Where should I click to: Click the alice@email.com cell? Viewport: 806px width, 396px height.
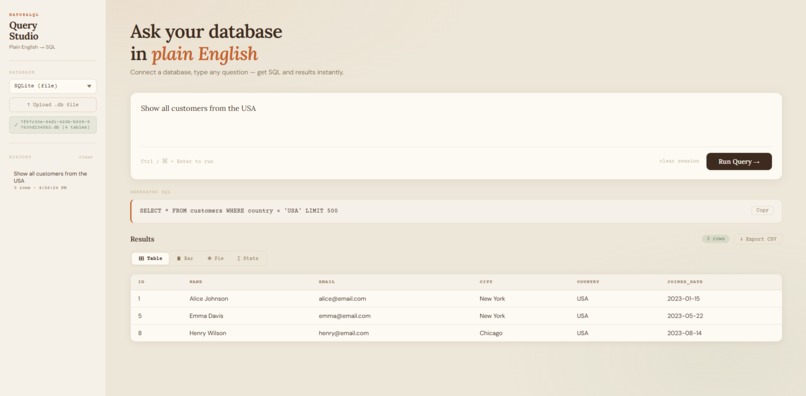[x=342, y=299]
